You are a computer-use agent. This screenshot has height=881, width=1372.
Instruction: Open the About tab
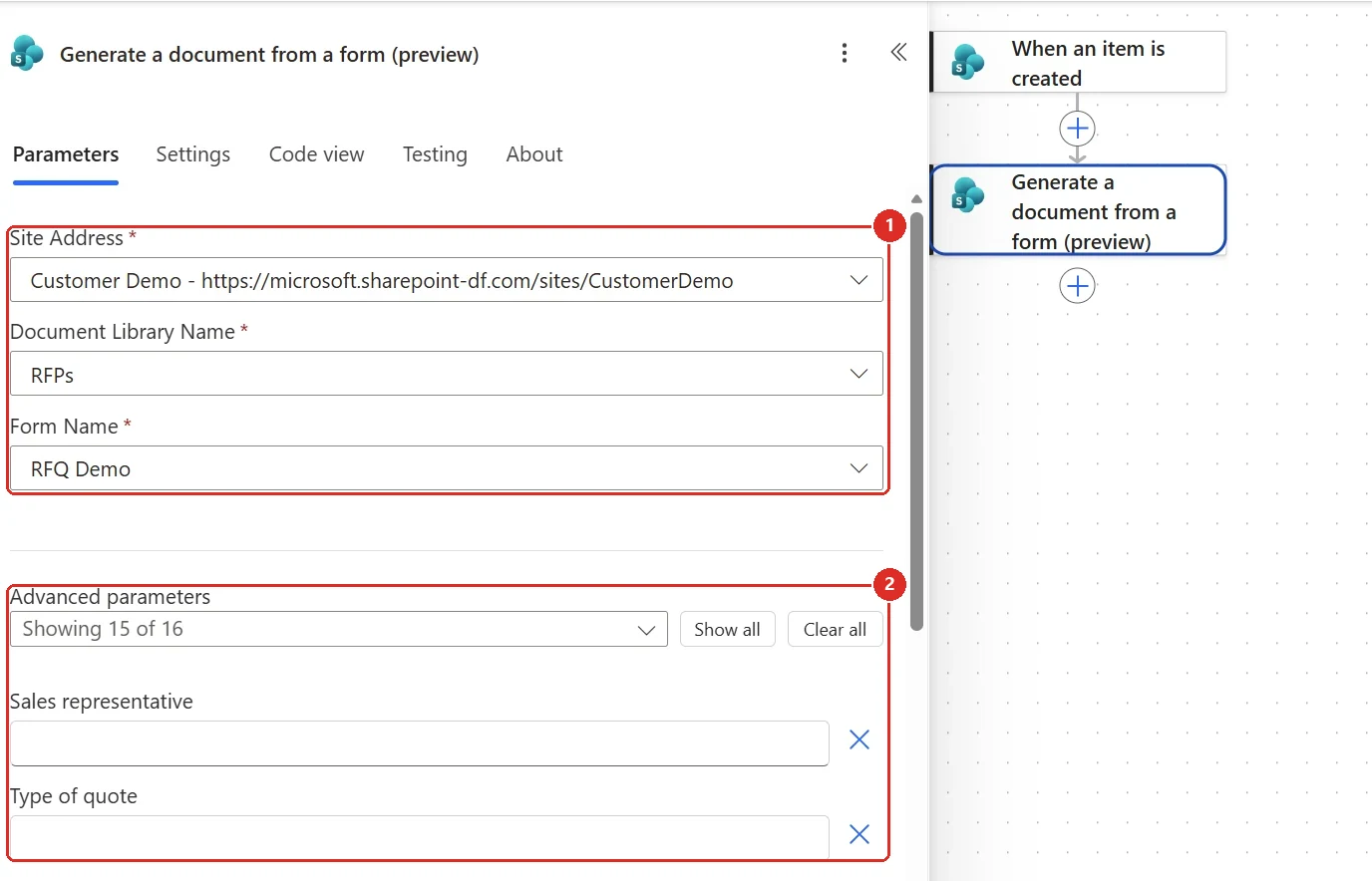[534, 154]
